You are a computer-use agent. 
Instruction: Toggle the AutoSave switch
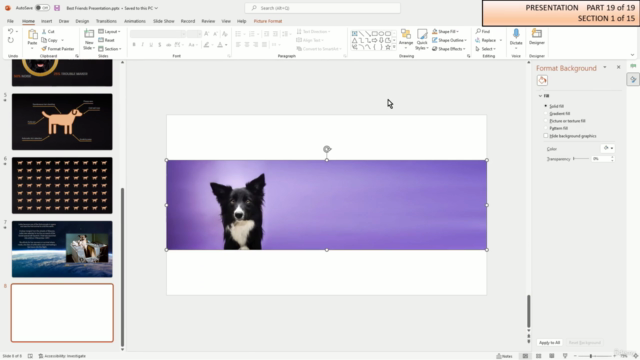(42, 8)
